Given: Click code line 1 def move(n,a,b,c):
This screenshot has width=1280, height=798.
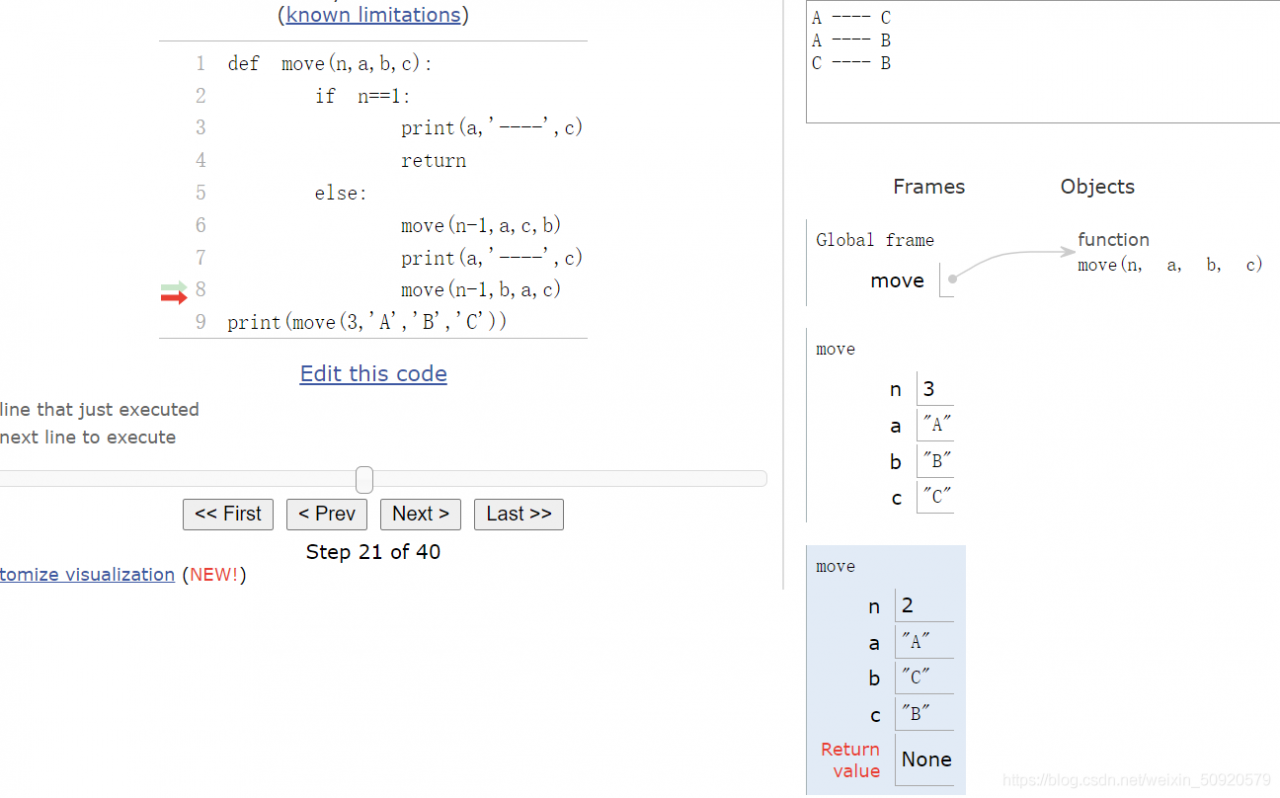Looking at the screenshot, I should 330,64.
